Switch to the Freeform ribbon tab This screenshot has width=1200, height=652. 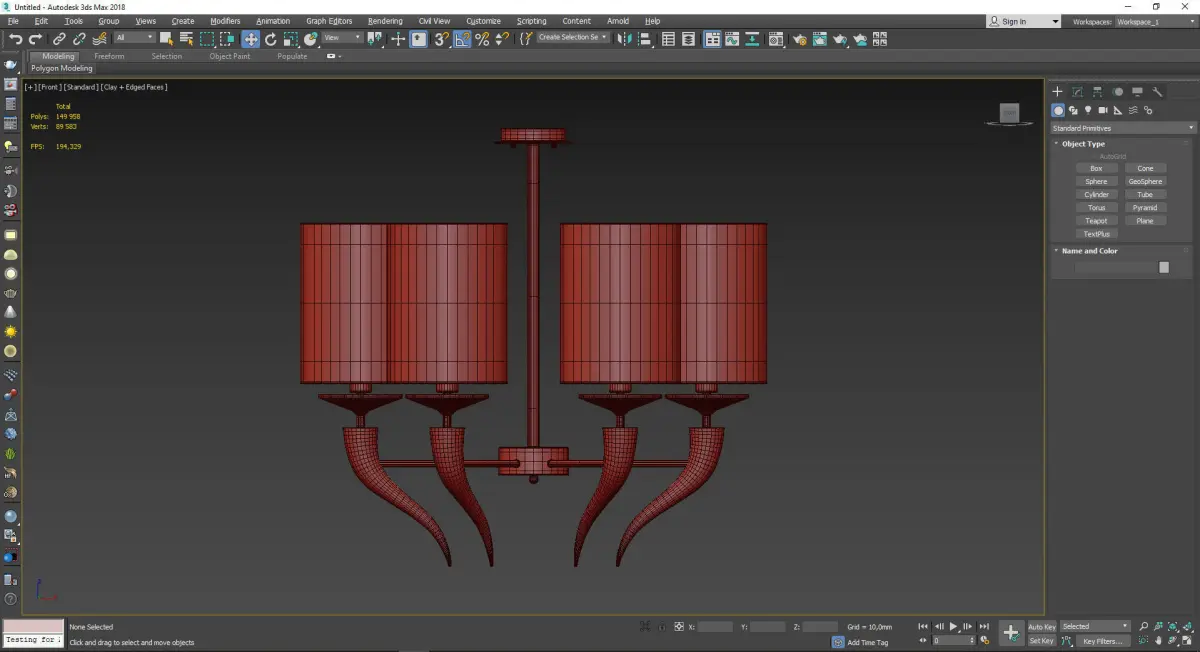(109, 56)
